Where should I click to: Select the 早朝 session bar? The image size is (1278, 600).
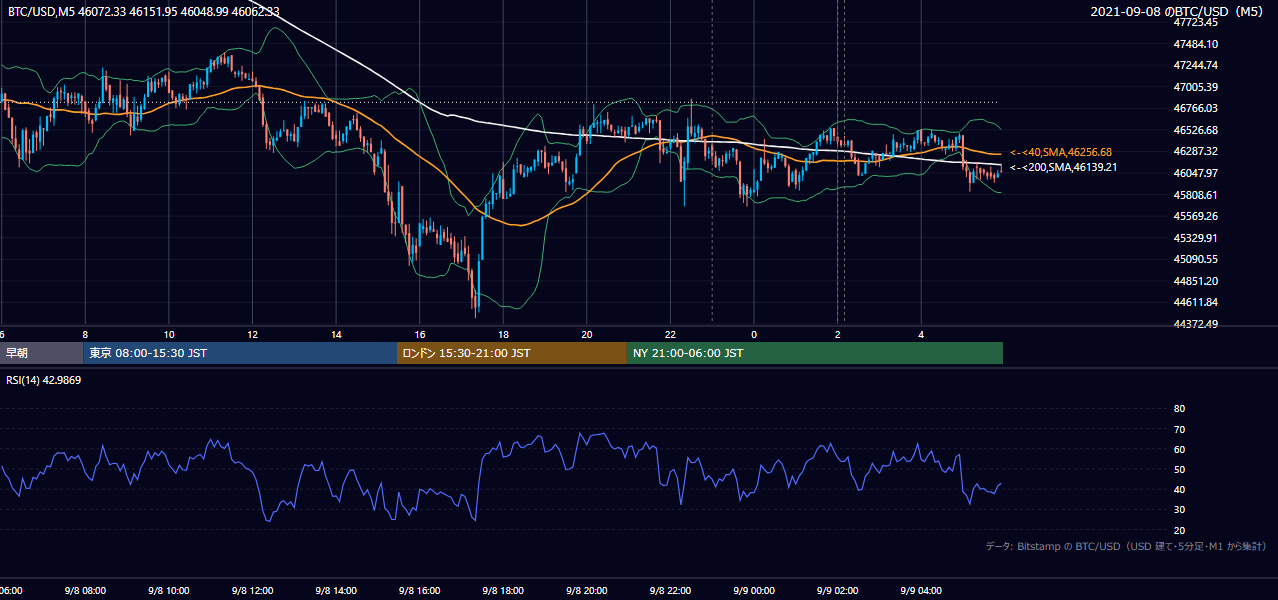tap(41, 353)
